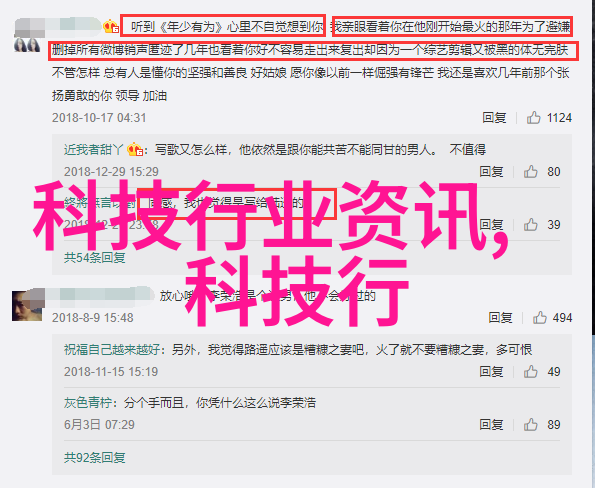Click the second commenter's avatar photo
The image size is (595, 488).
click(27, 306)
